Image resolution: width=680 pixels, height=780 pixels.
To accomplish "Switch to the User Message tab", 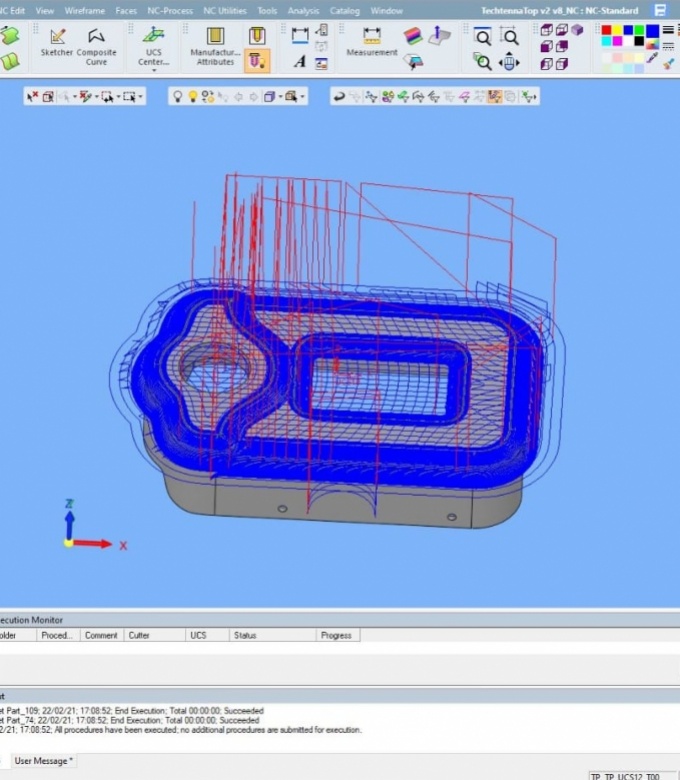I will [x=43, y=761].
